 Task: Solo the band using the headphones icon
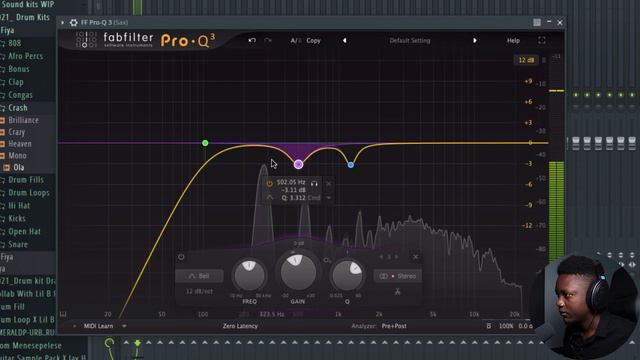(x=314, y=183)
